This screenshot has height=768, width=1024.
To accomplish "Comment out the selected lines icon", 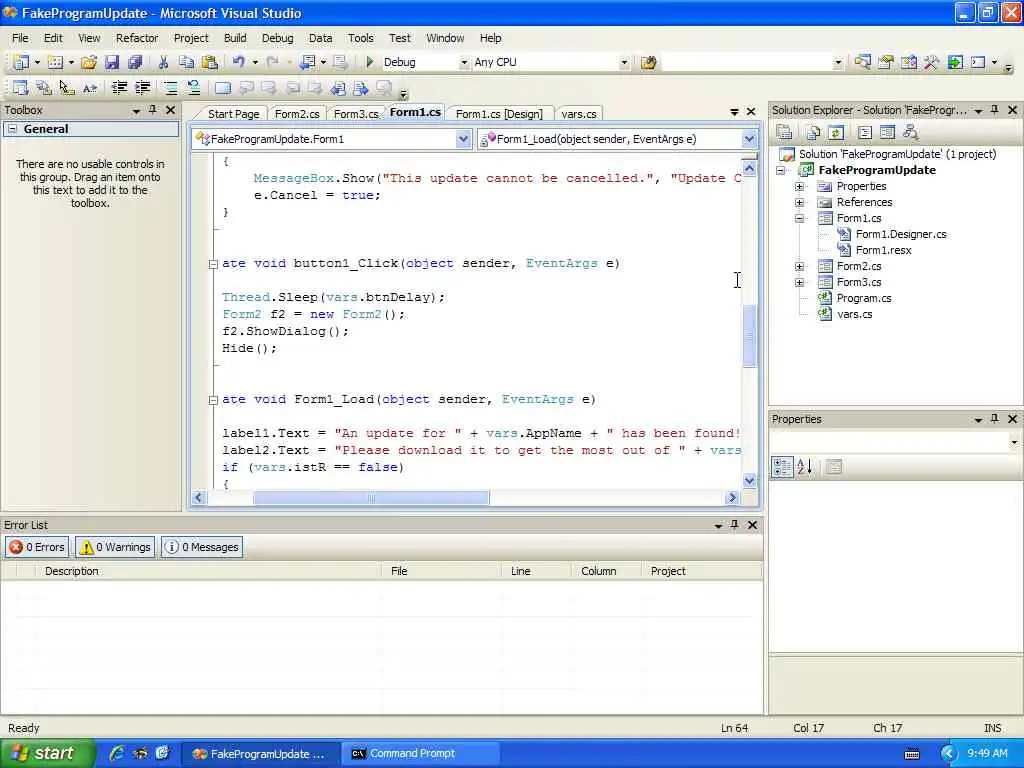I will [170, 88].
